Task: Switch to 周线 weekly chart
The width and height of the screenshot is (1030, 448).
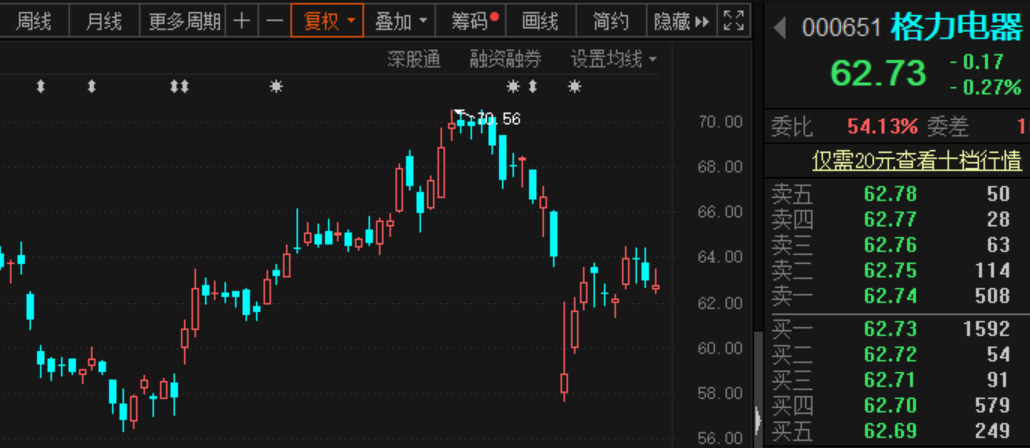Action: tap(33, 21)
